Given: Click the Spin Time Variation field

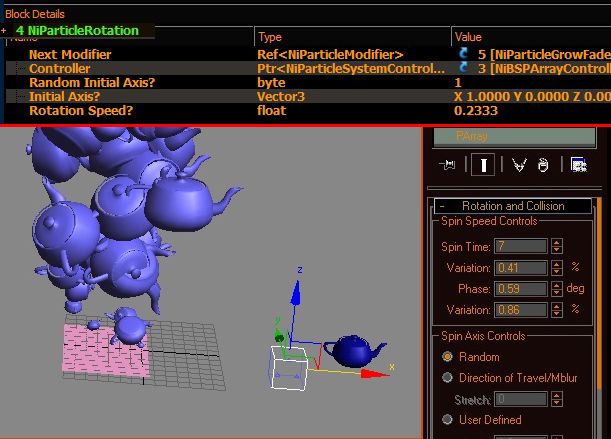Looking at the screenshot, I should pos(521,268).
